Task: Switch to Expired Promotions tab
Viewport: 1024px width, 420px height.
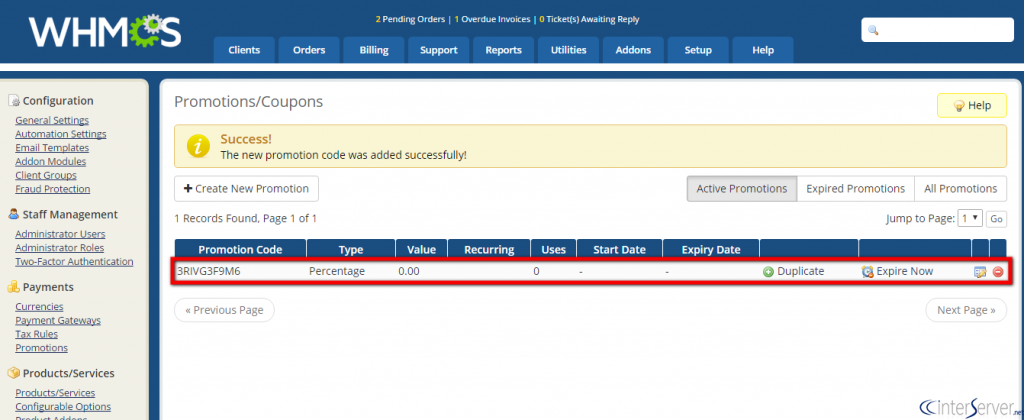Action: [856, 189]
